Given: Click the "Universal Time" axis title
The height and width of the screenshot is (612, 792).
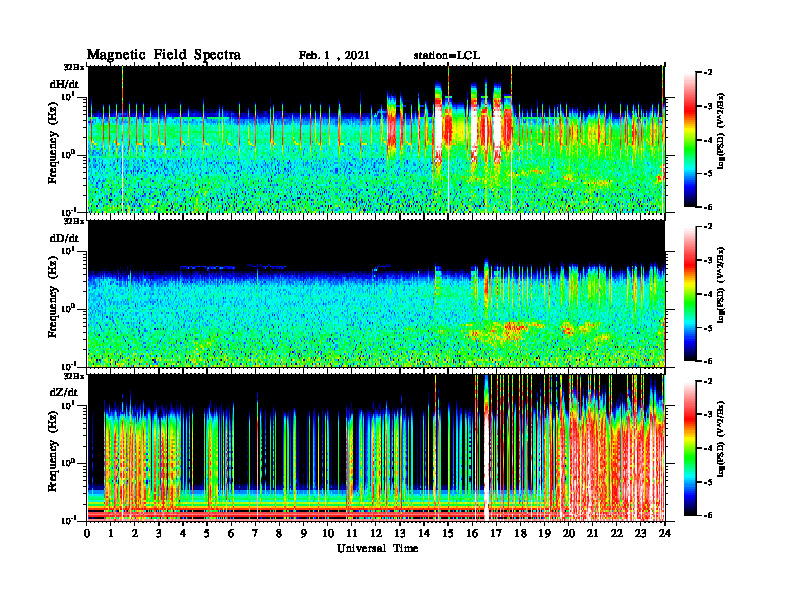Looking at the screenshot, I should 377,548.
